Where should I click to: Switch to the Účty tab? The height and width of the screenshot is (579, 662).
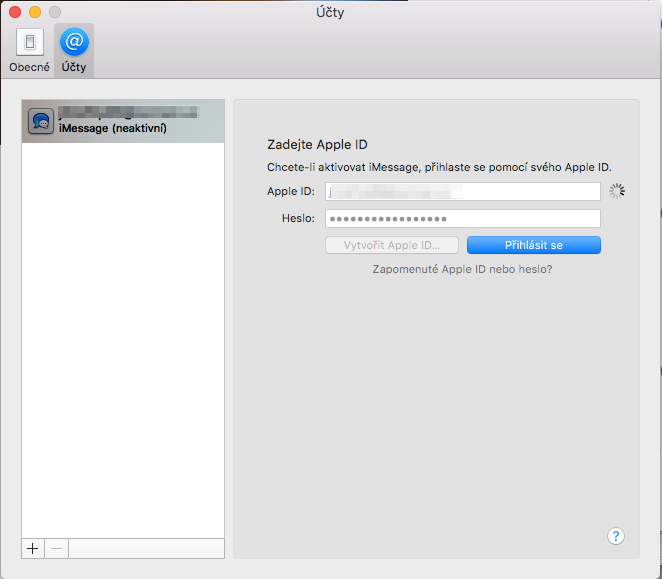(74, 50)
